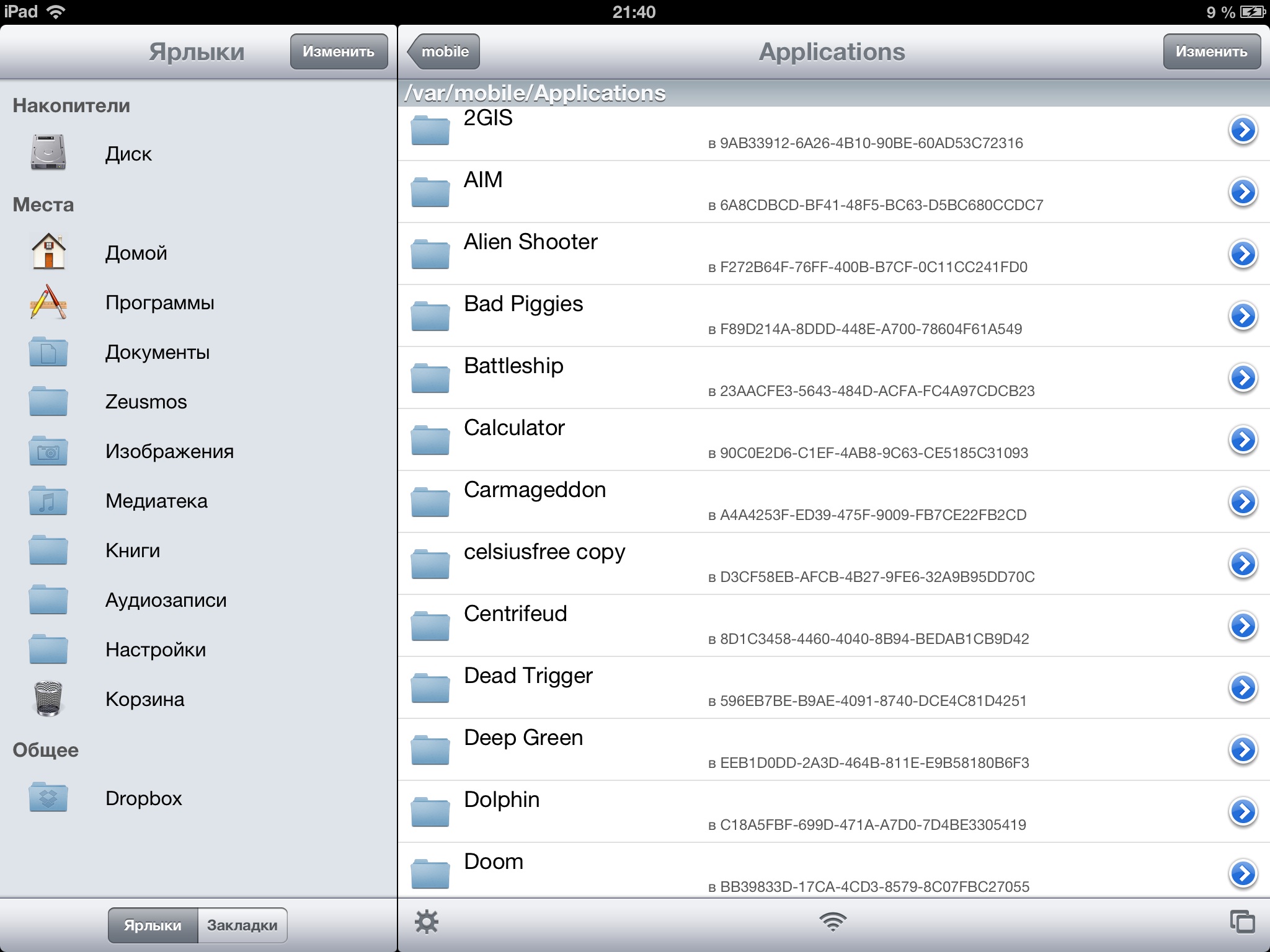Open the Корзина trash shortcut
This screenshot has width=1270, height=952.
point(198,699)
